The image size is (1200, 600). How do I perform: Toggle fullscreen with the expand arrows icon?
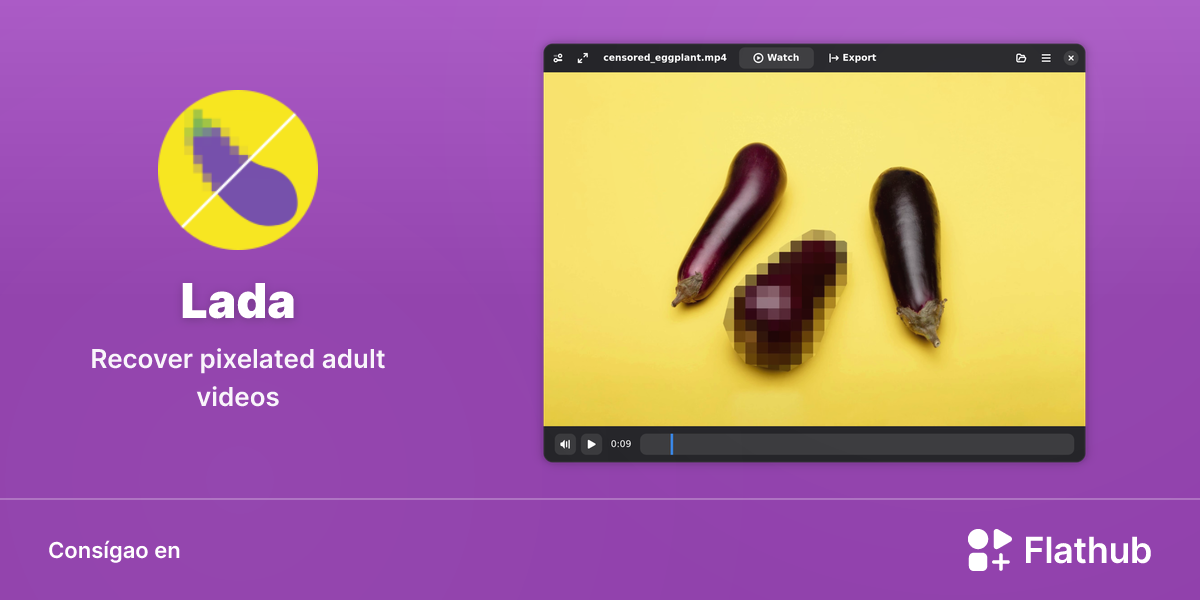point(583,58)
